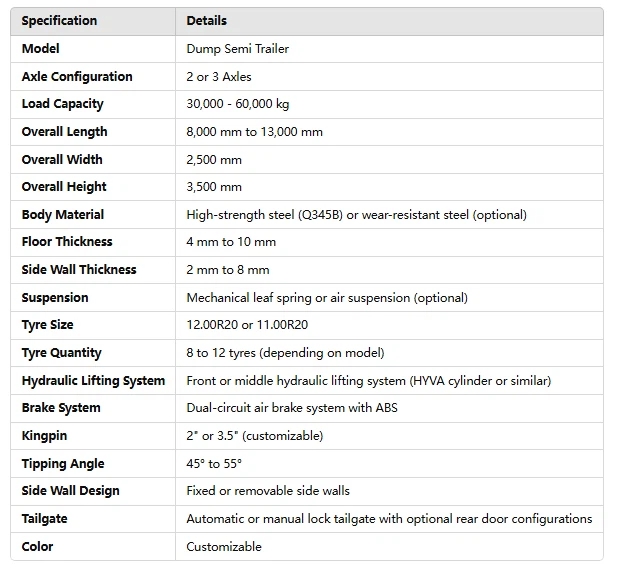
Task: Select the Suspension details about leaf spring
Action: tap(326, 297)
